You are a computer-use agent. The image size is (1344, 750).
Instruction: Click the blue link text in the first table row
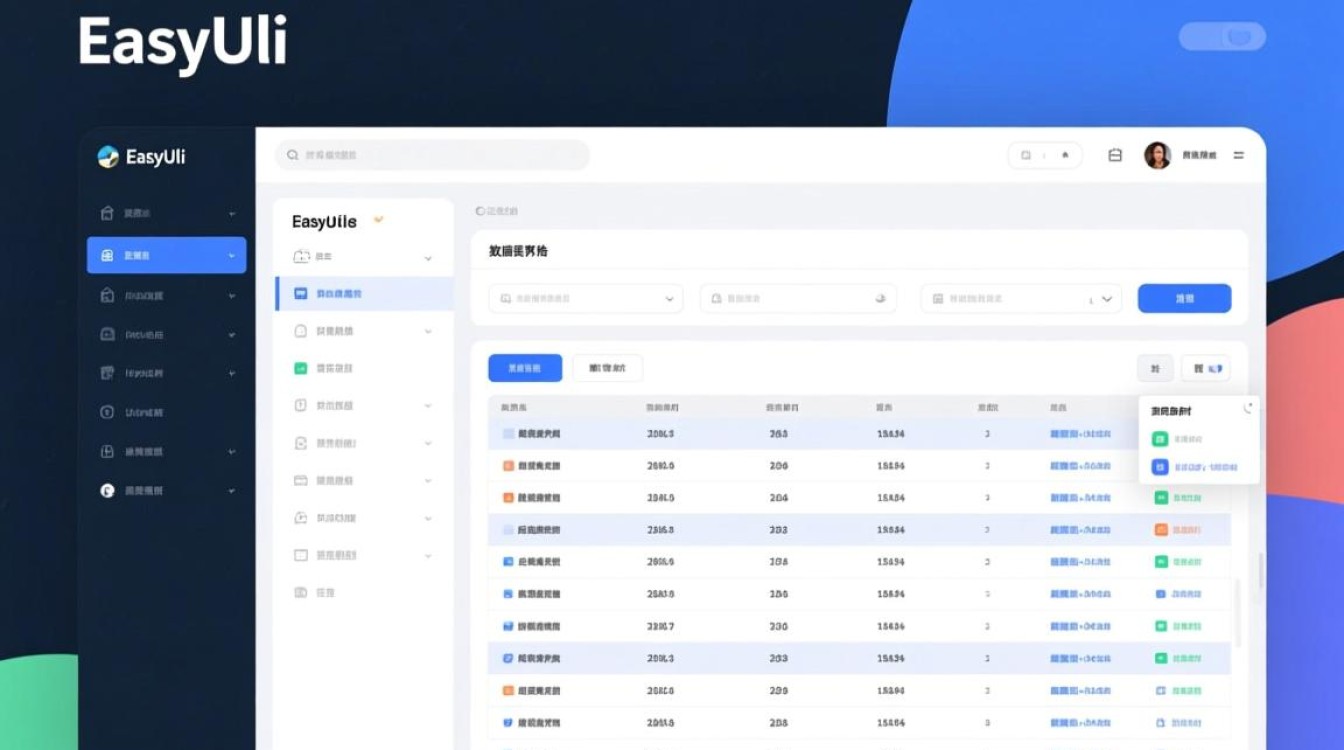coord(1080,434)
